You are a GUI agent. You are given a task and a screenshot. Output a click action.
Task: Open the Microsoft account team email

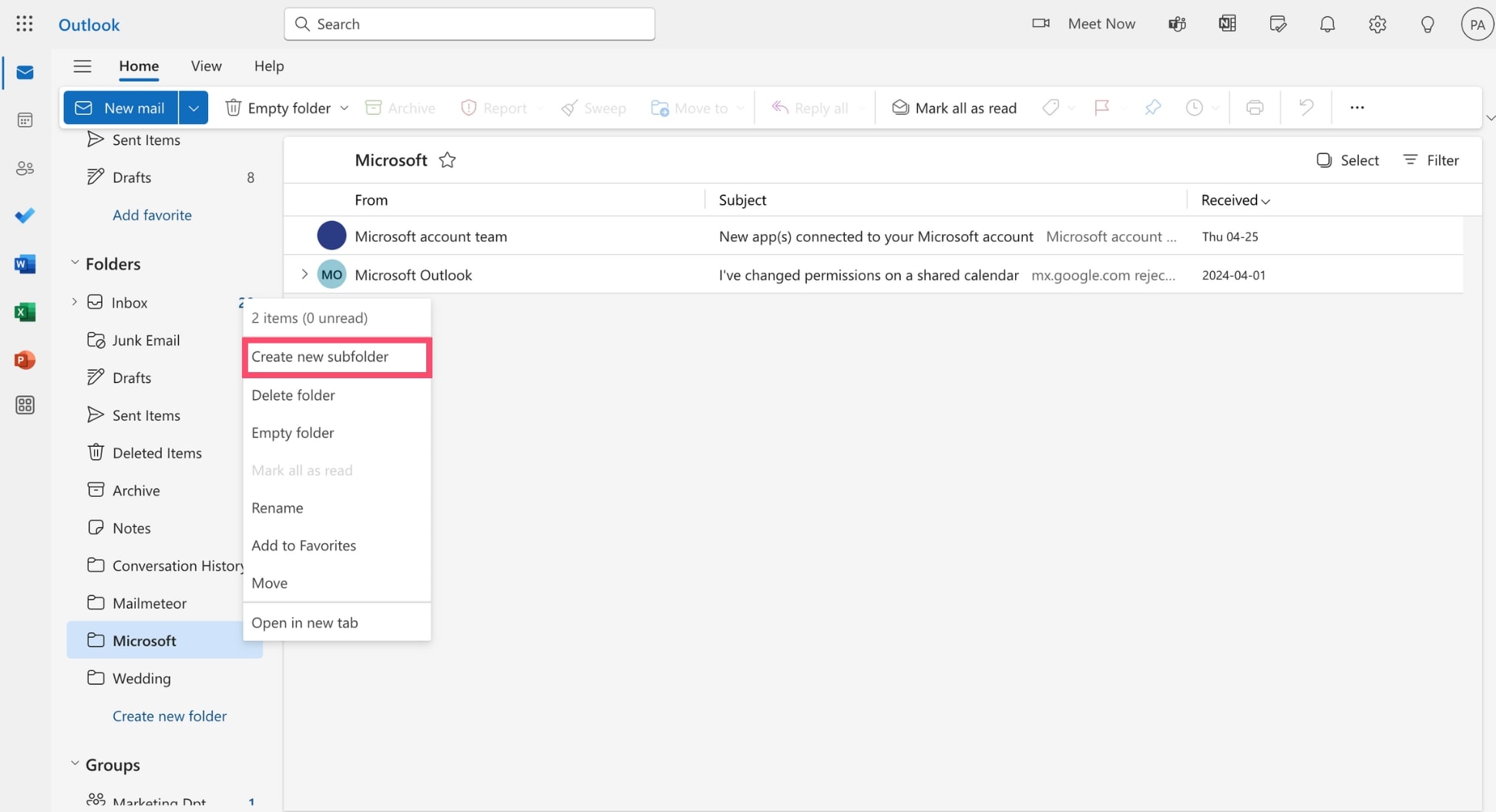874,237
